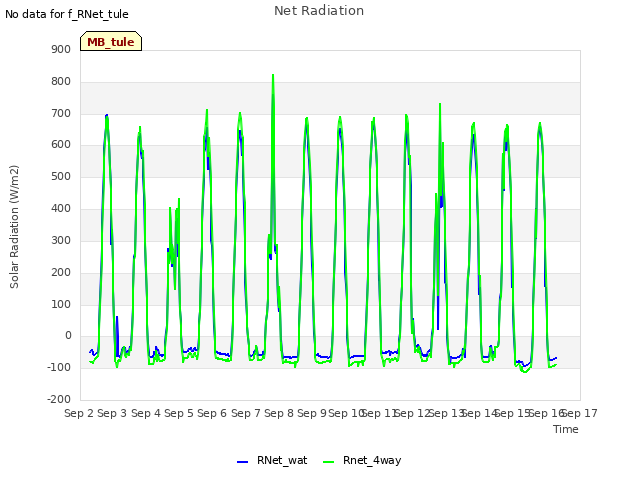Click the Time axis label
The height and width of the screenshot is (480, 640).
tap(566, 429)
